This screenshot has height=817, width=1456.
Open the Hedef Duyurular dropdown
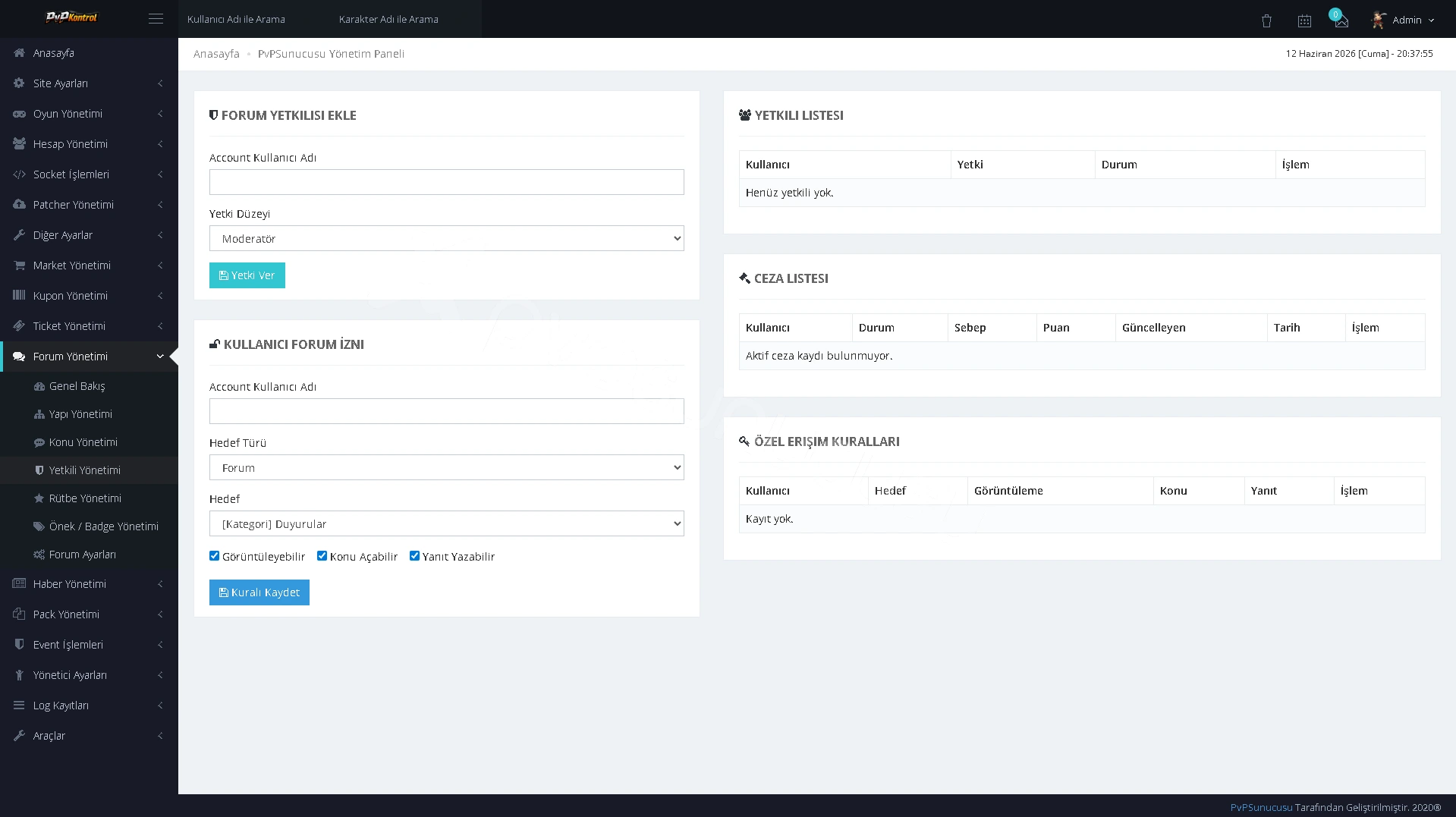[x=447, y=523]
